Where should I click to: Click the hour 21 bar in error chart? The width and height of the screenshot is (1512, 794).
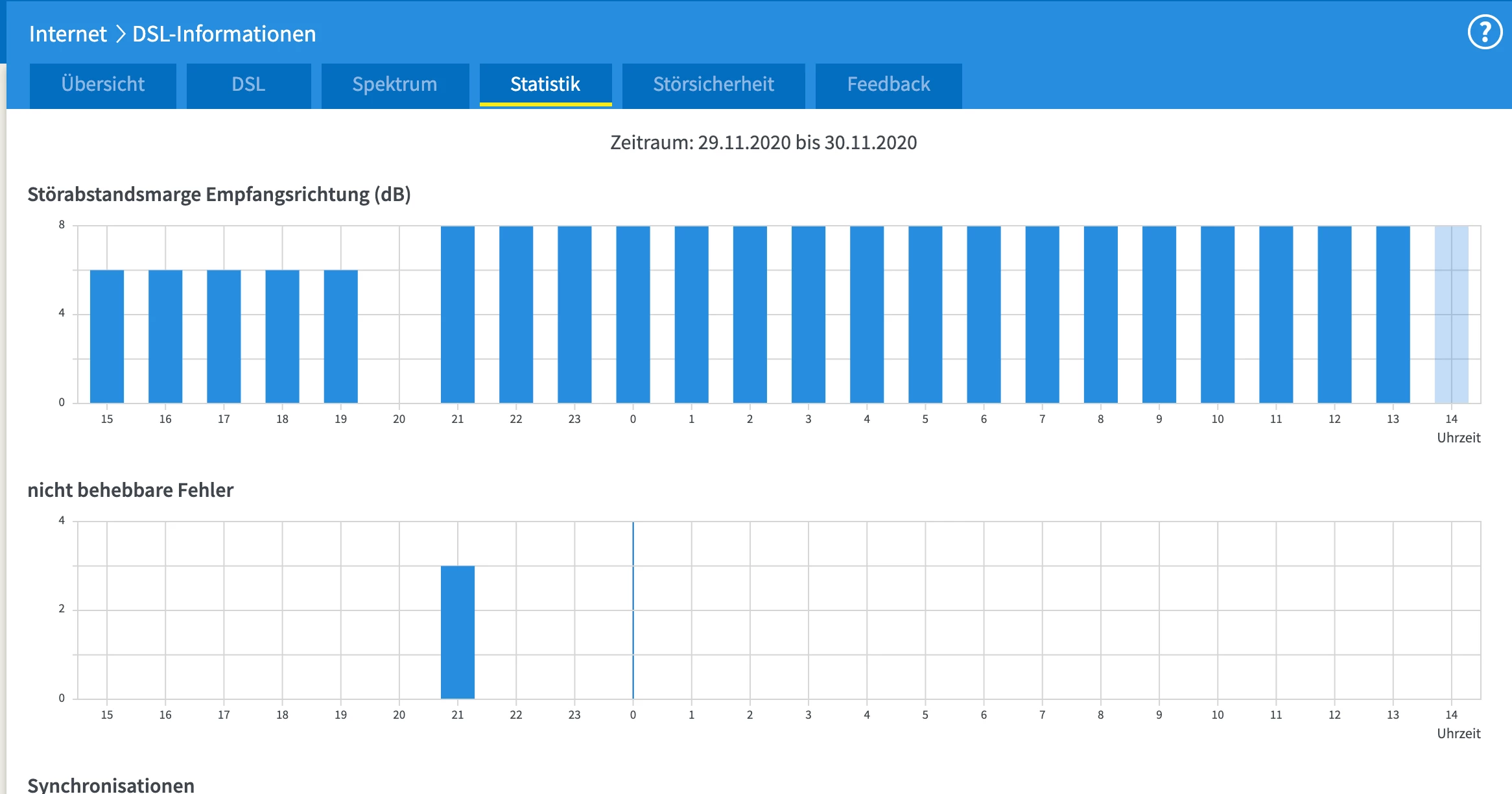458,632
